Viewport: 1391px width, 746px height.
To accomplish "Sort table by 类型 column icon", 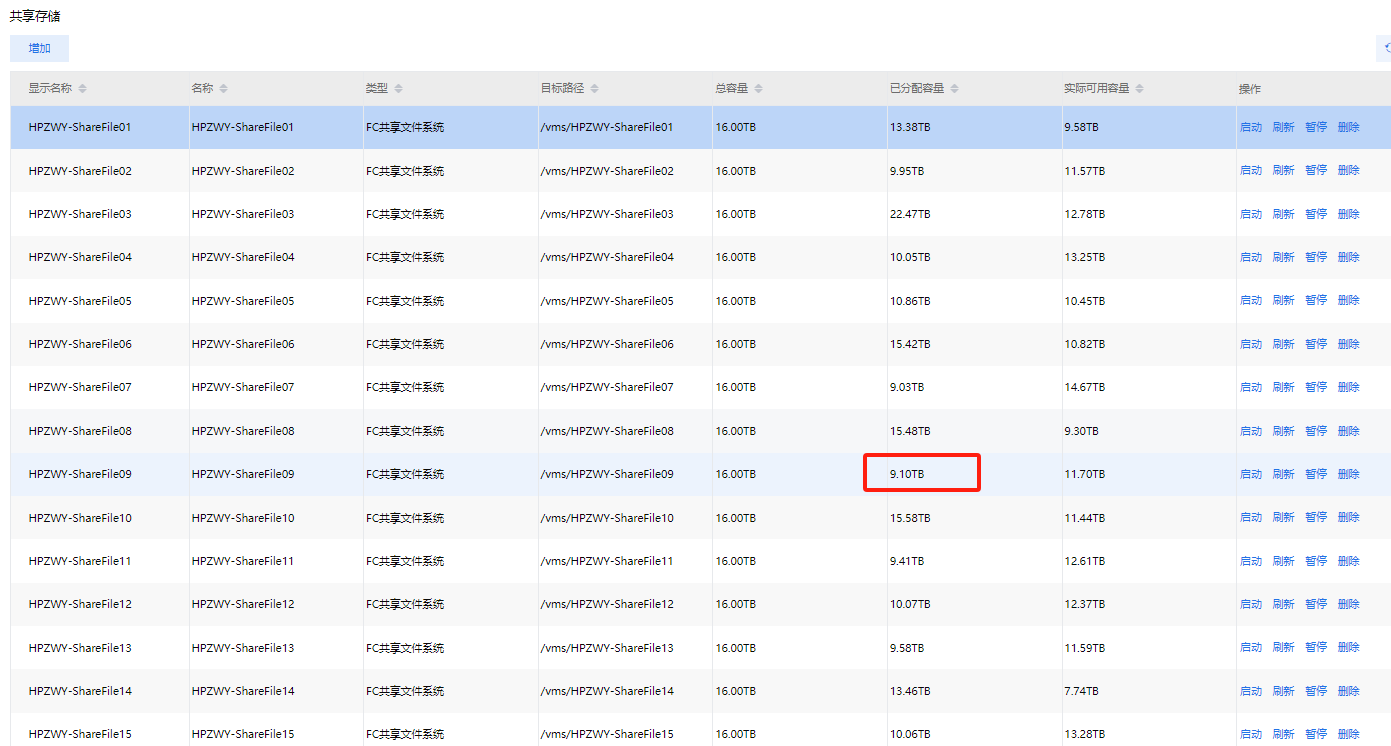I will [x=398, y=89].
